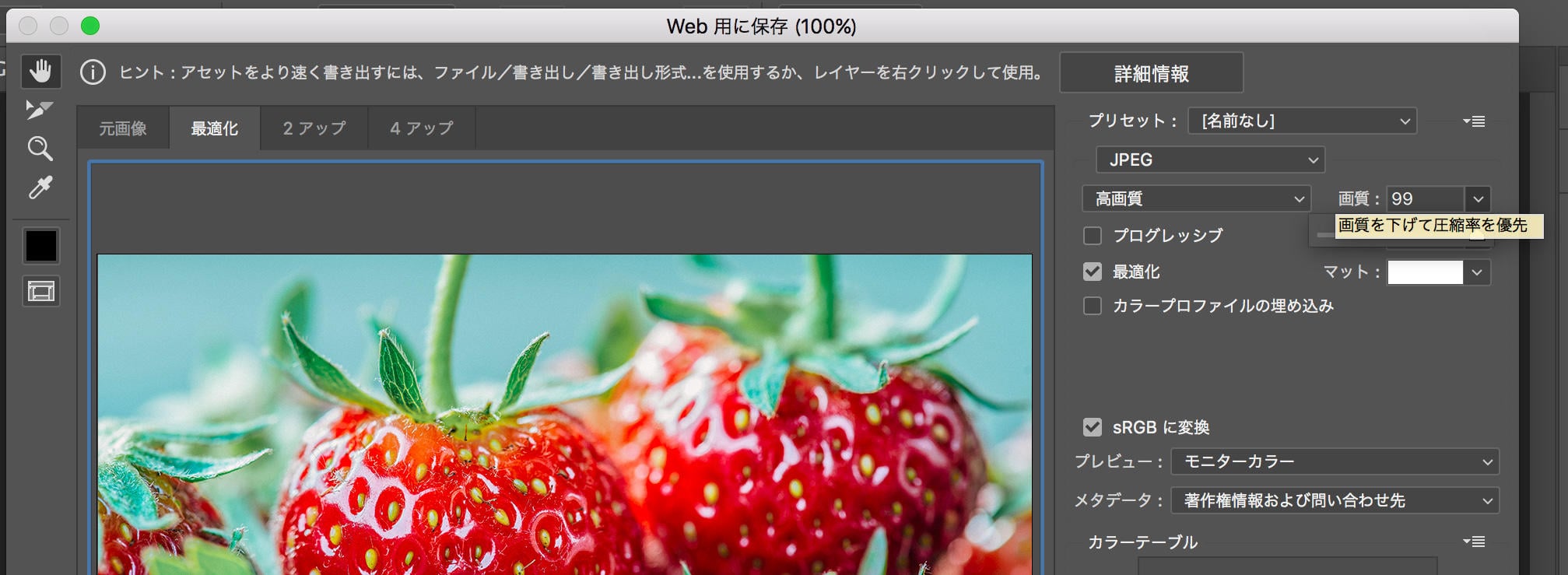Click the 画質 value input field

coord(1425,199)
